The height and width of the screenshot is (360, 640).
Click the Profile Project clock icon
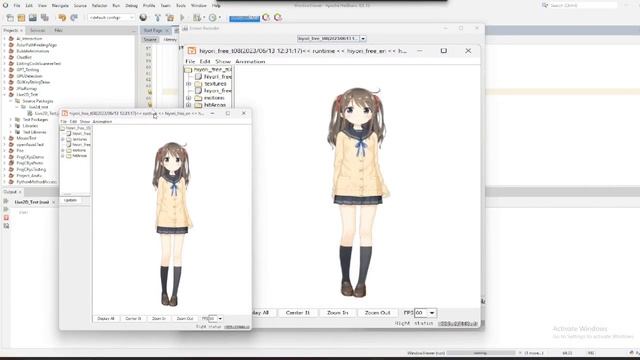pos(213,18)
